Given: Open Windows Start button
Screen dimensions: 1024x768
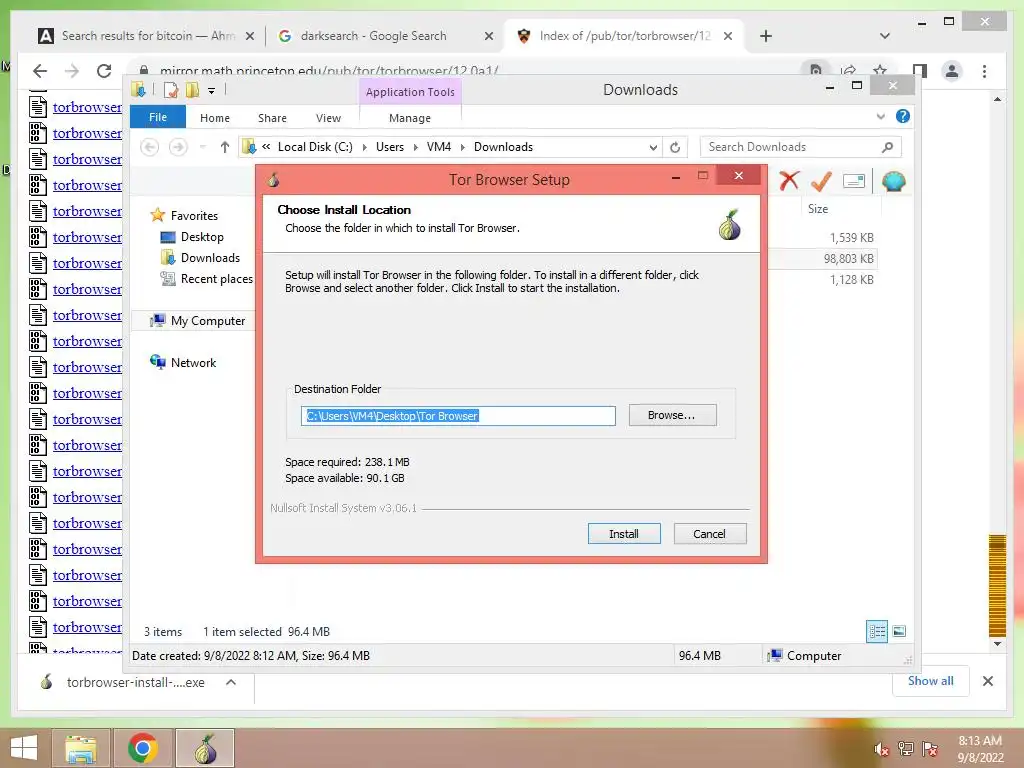Looking at the screenshot, I should pyautogui.click(x=24, y=748).
